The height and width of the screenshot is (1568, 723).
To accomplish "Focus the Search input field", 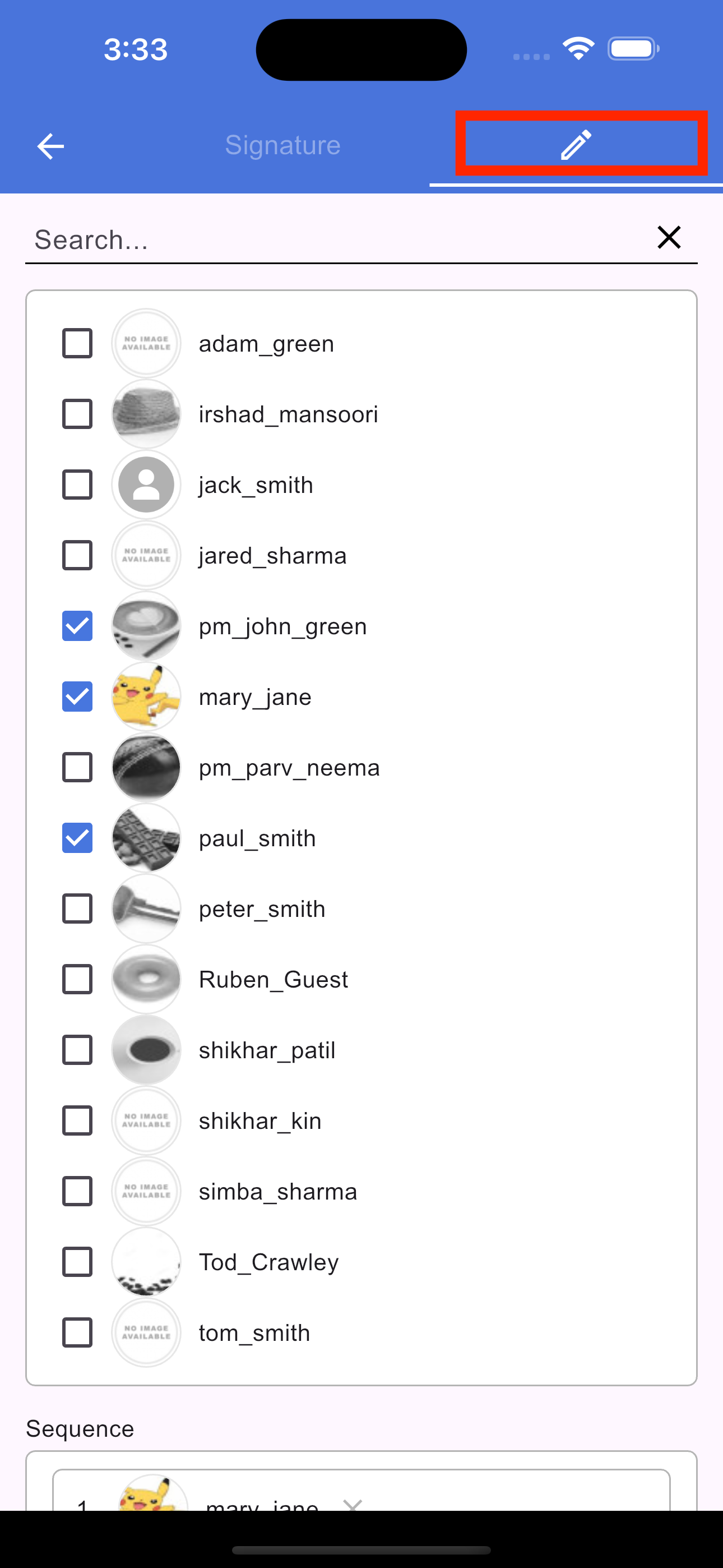I will (x=335, y=240).
